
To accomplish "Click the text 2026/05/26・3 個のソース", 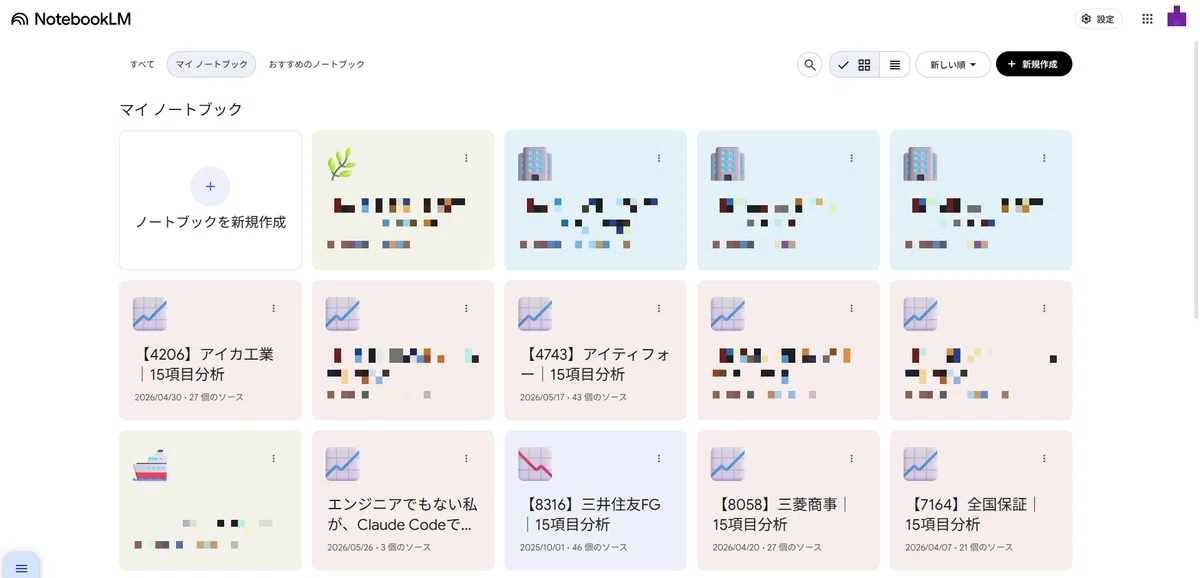I will (x=379, y=547).
